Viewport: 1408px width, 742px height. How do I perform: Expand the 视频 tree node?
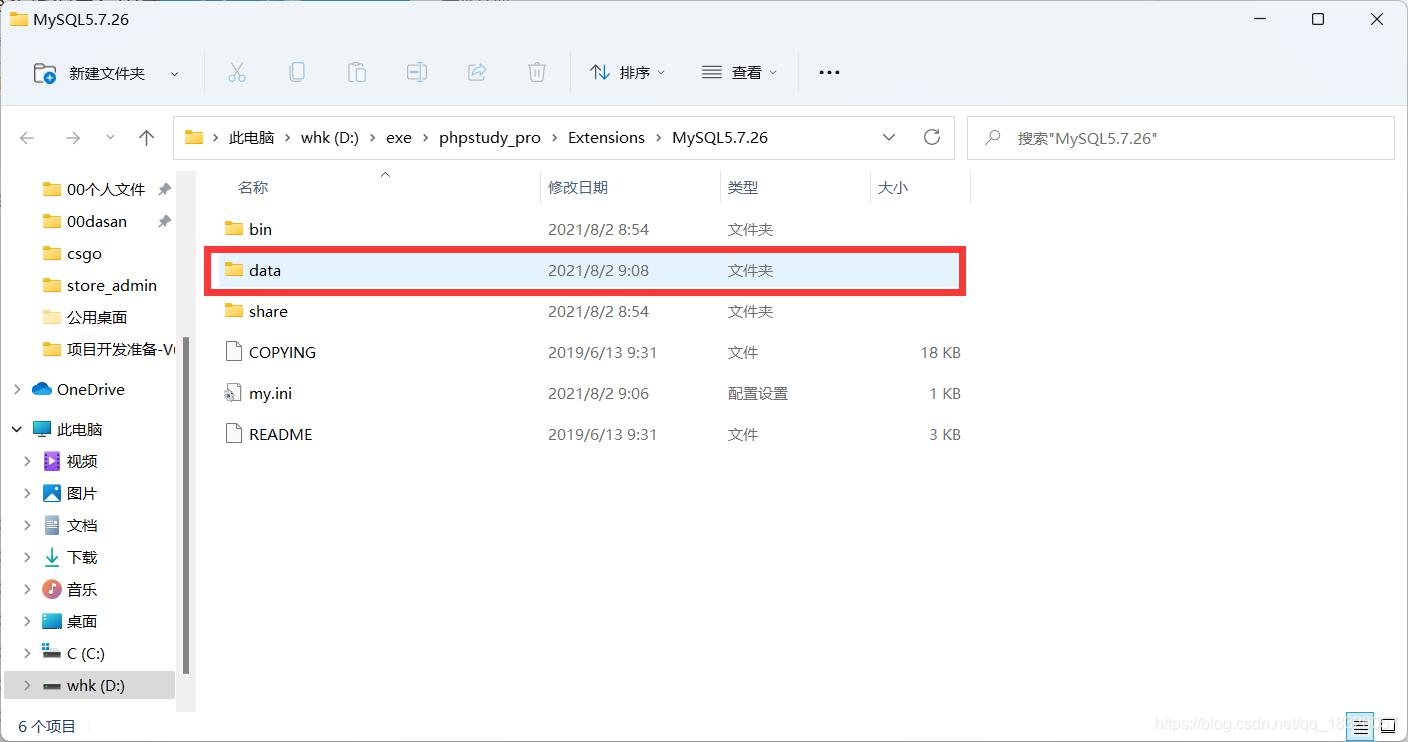27,461
